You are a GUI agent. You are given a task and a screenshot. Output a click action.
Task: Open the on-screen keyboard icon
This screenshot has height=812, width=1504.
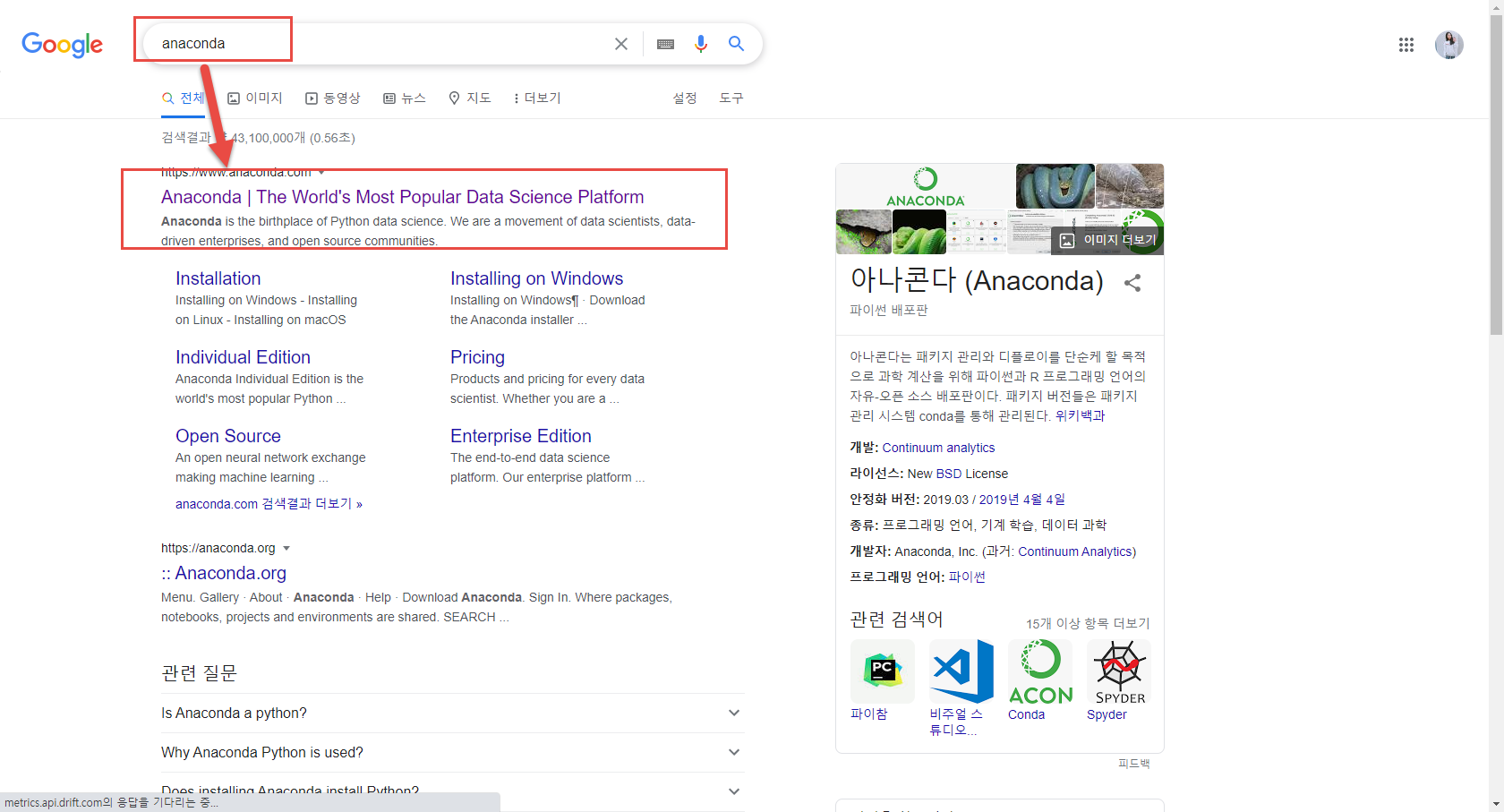665,44
